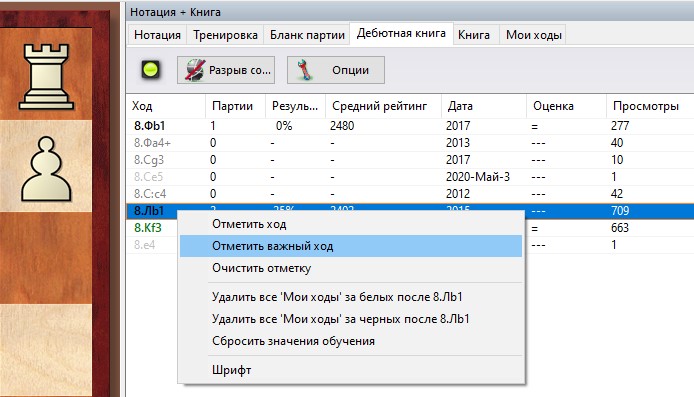
Task: Open the Книга tab
Action: [x=474, y=35]
